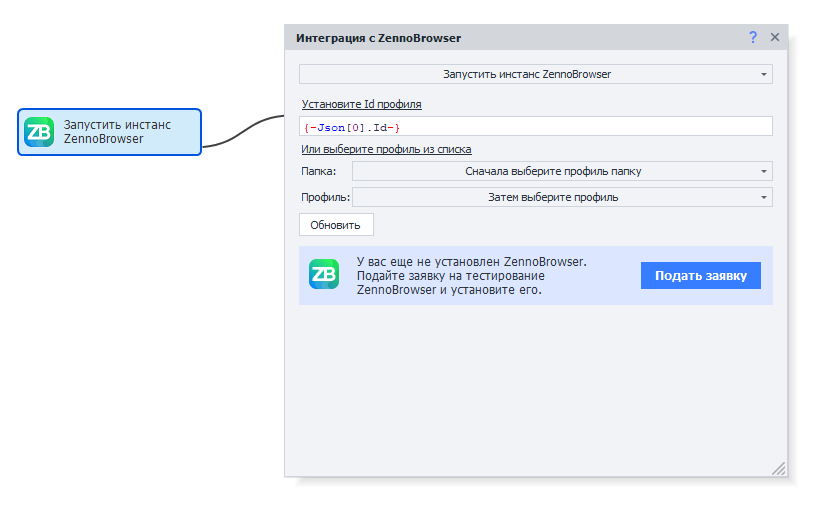Select the Запустить инстанс ZennoBrowser block text

[117, 132]
